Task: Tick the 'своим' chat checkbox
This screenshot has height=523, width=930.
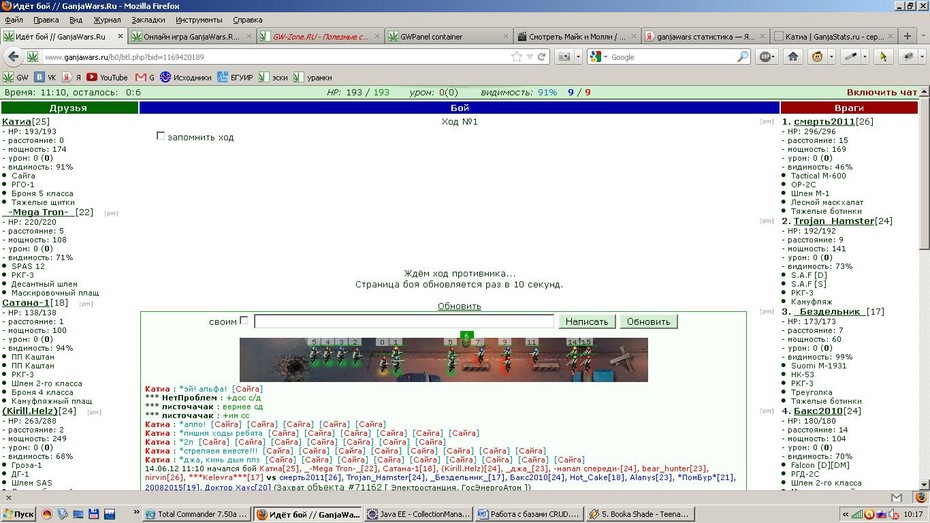Action: click(244, 320)
